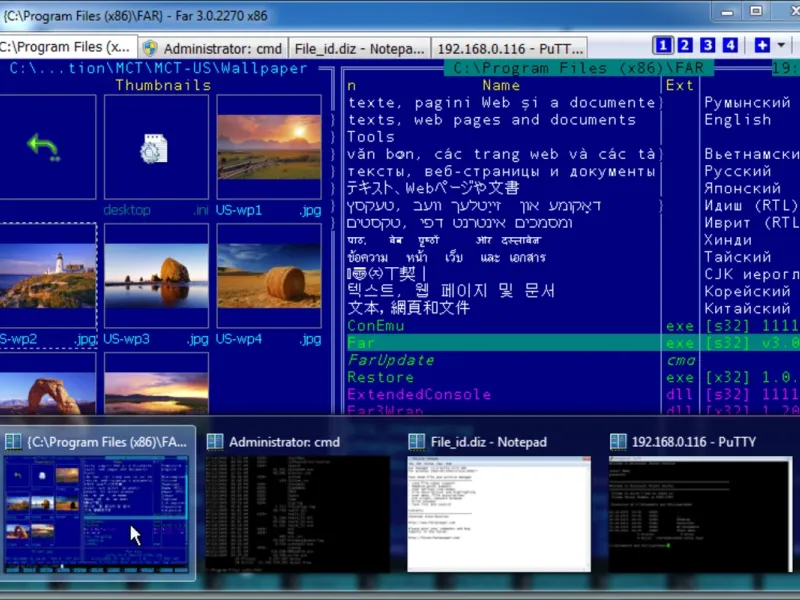Select the C:\Program Files tab
Image resolution: width=800 pixels, height=600 pixels.
pyautogui.click(x=67, y=47)
